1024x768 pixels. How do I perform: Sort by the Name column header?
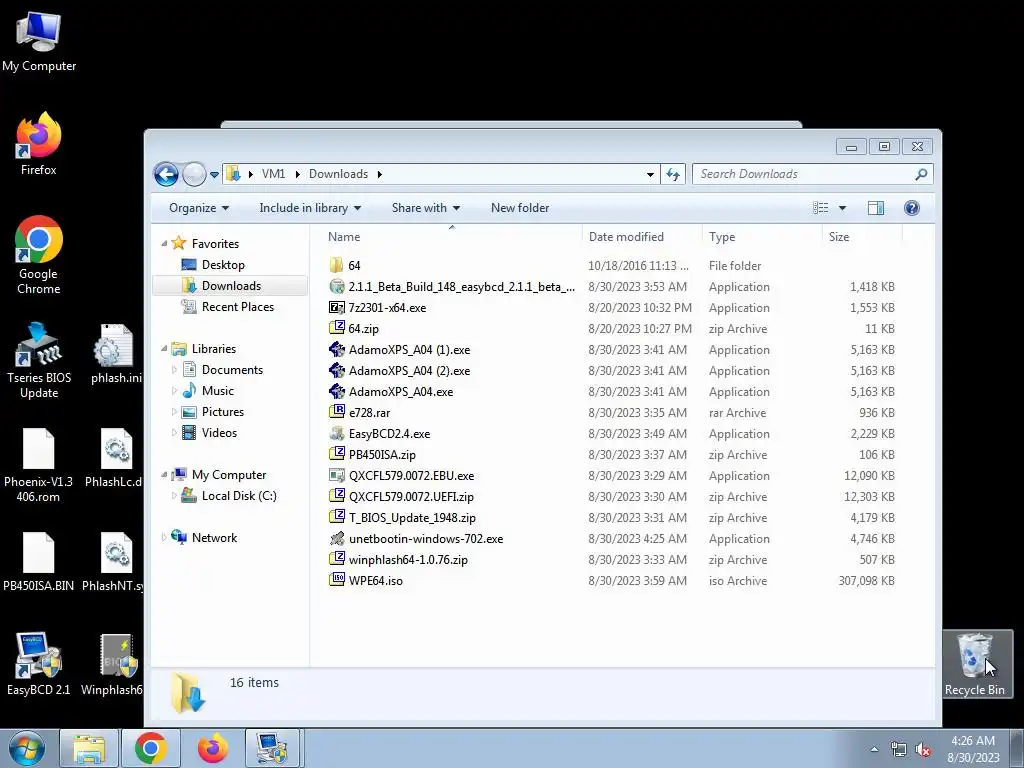click(451, 236)
